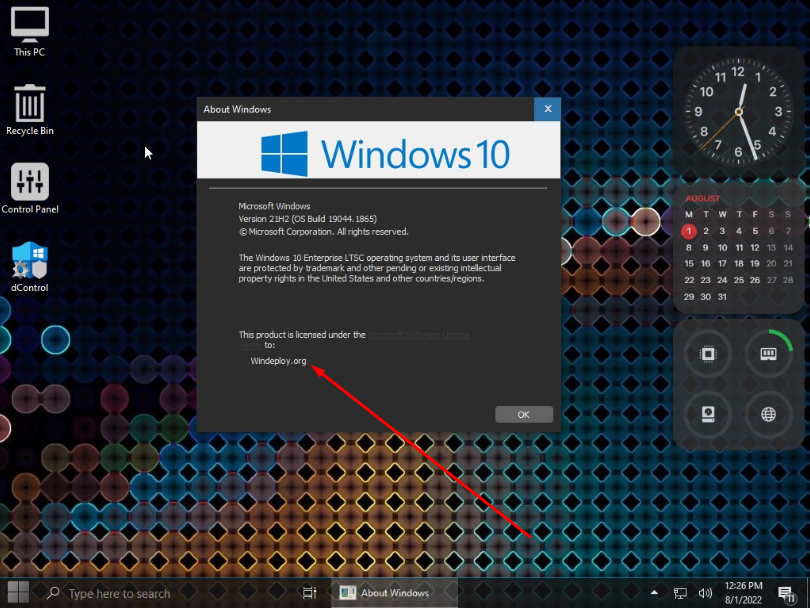The height and width of the screenshot is (608, 810).
Task: Click the CPU usage gauge widget
Action: point(708,354)
